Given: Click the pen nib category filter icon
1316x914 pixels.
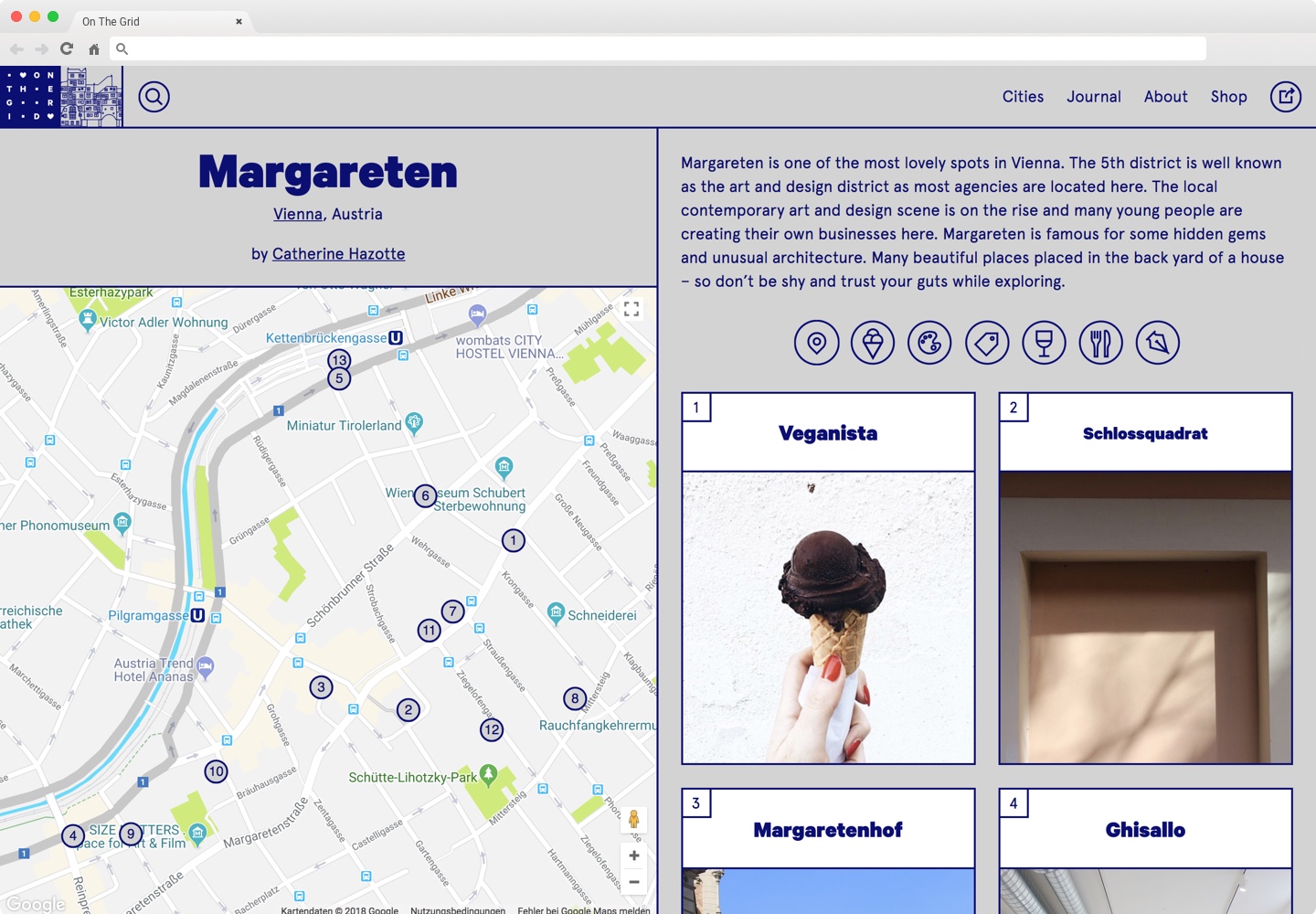Looking at the screenshot, I should pyautogui.click(x=1157, y=343).
